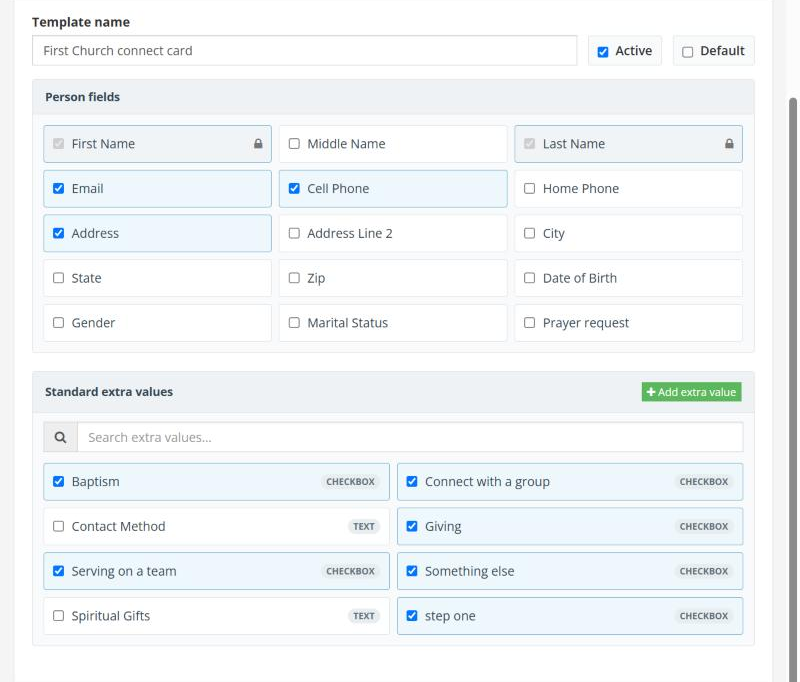Image resolution: width=800 pixels, height=682 pixels.
Task: Uncheck Something else extra value
Action: click(x=412, y=571)
